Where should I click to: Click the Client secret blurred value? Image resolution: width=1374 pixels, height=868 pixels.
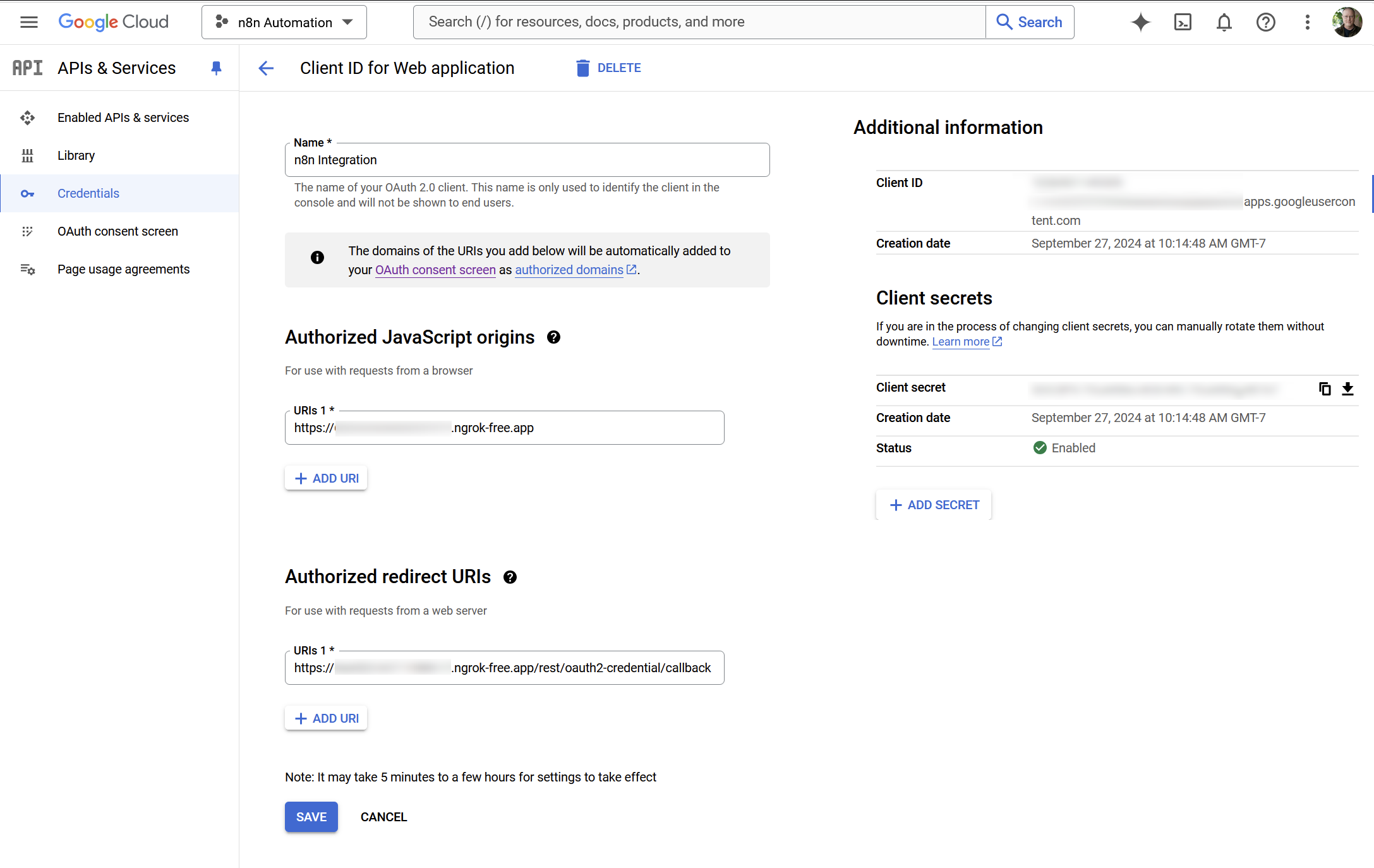click(1154, 389)
